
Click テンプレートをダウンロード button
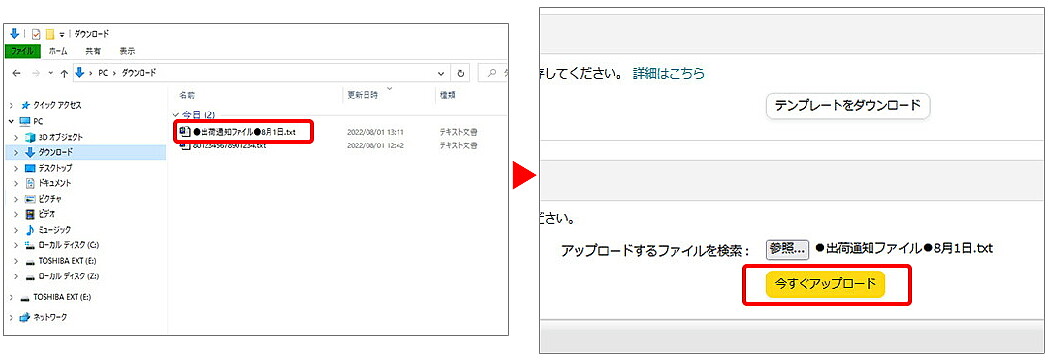848,106
